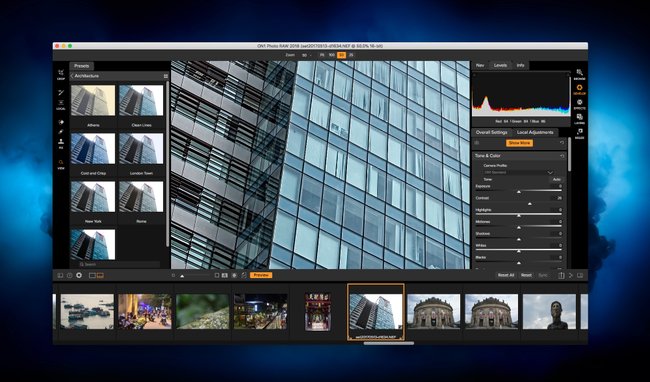Click the Reset All button
Image resolution: width=650 pixels, height=382 pixels.
coord(506,275)
